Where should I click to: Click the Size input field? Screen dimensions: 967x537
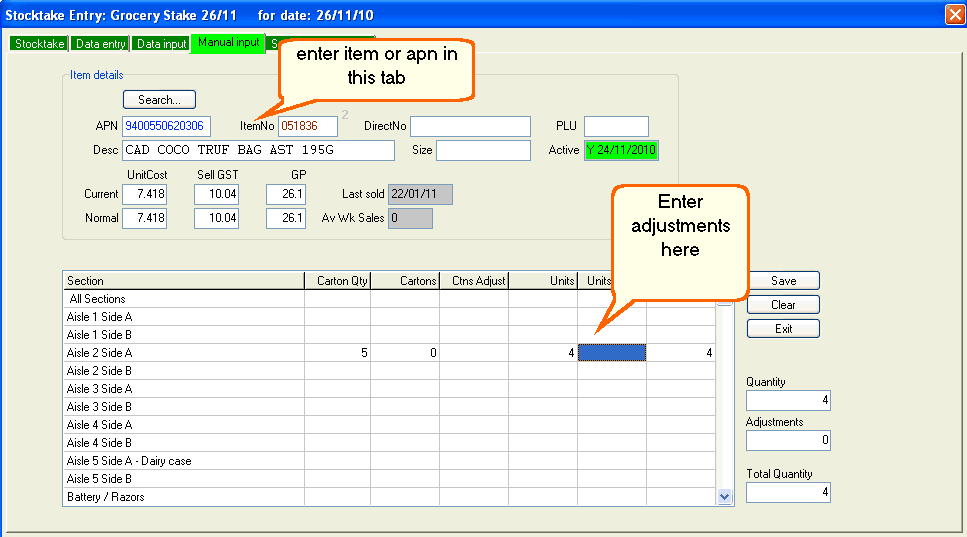pyautogui.click(x=484, y=150)
